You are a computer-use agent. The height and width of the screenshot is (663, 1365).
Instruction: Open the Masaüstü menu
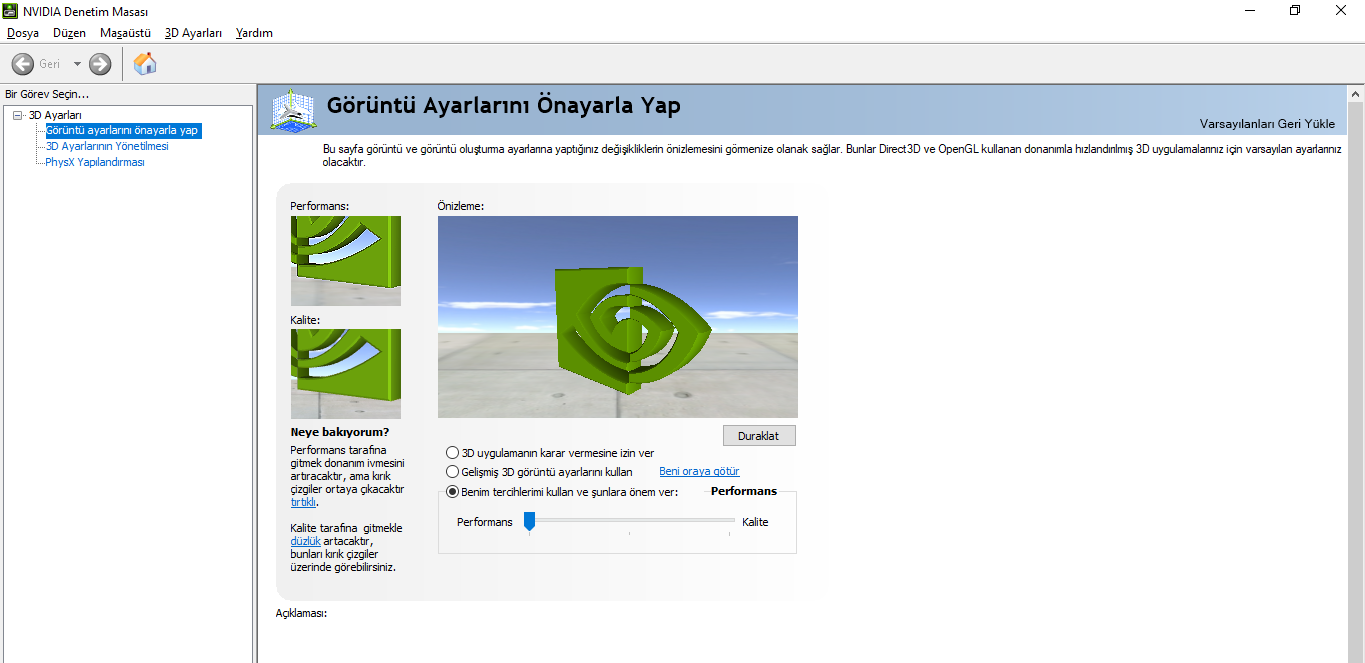[x=126, y=33]
